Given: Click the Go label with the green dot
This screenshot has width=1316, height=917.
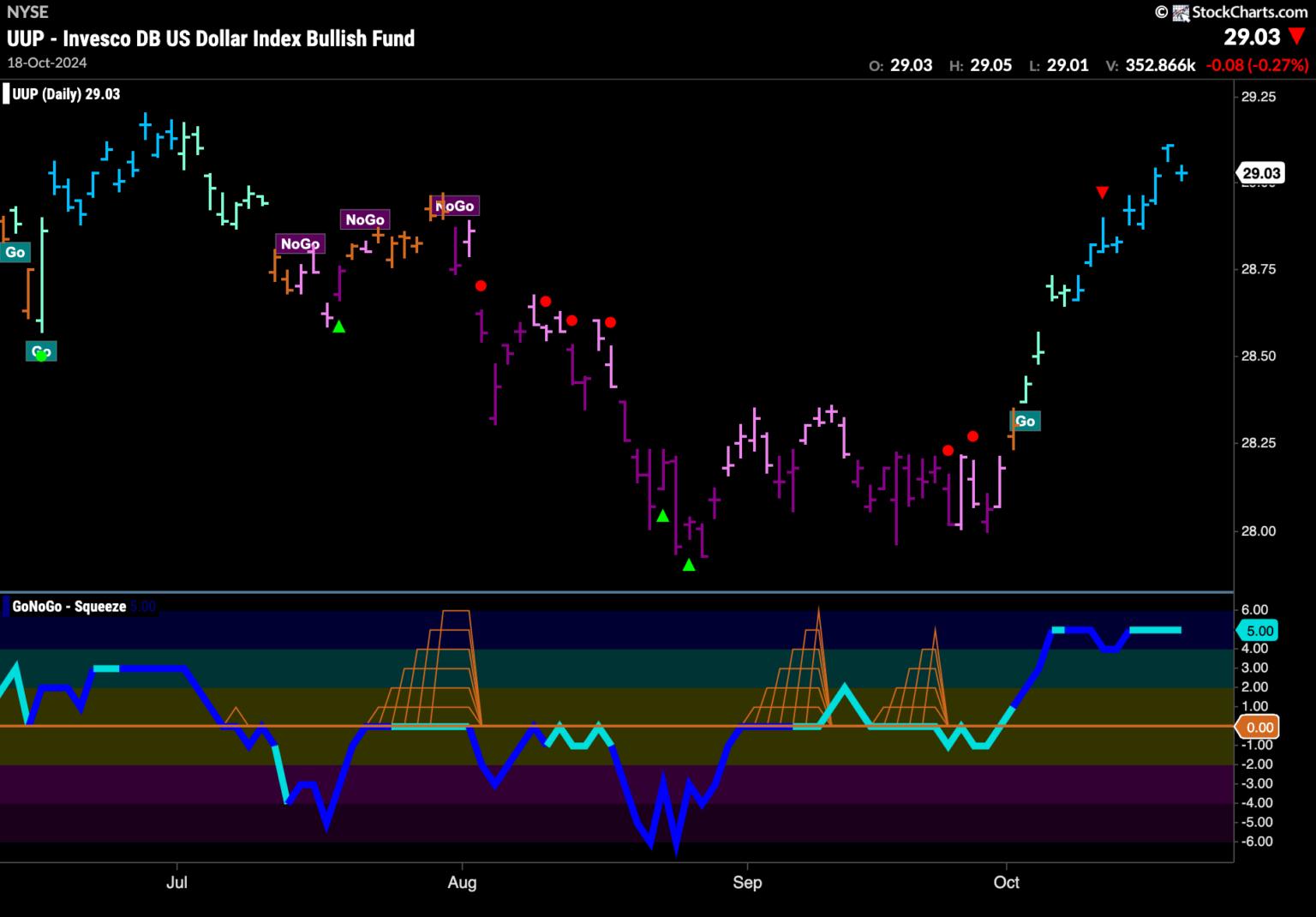Looking at the screenshot, I should tap(41, 351).
